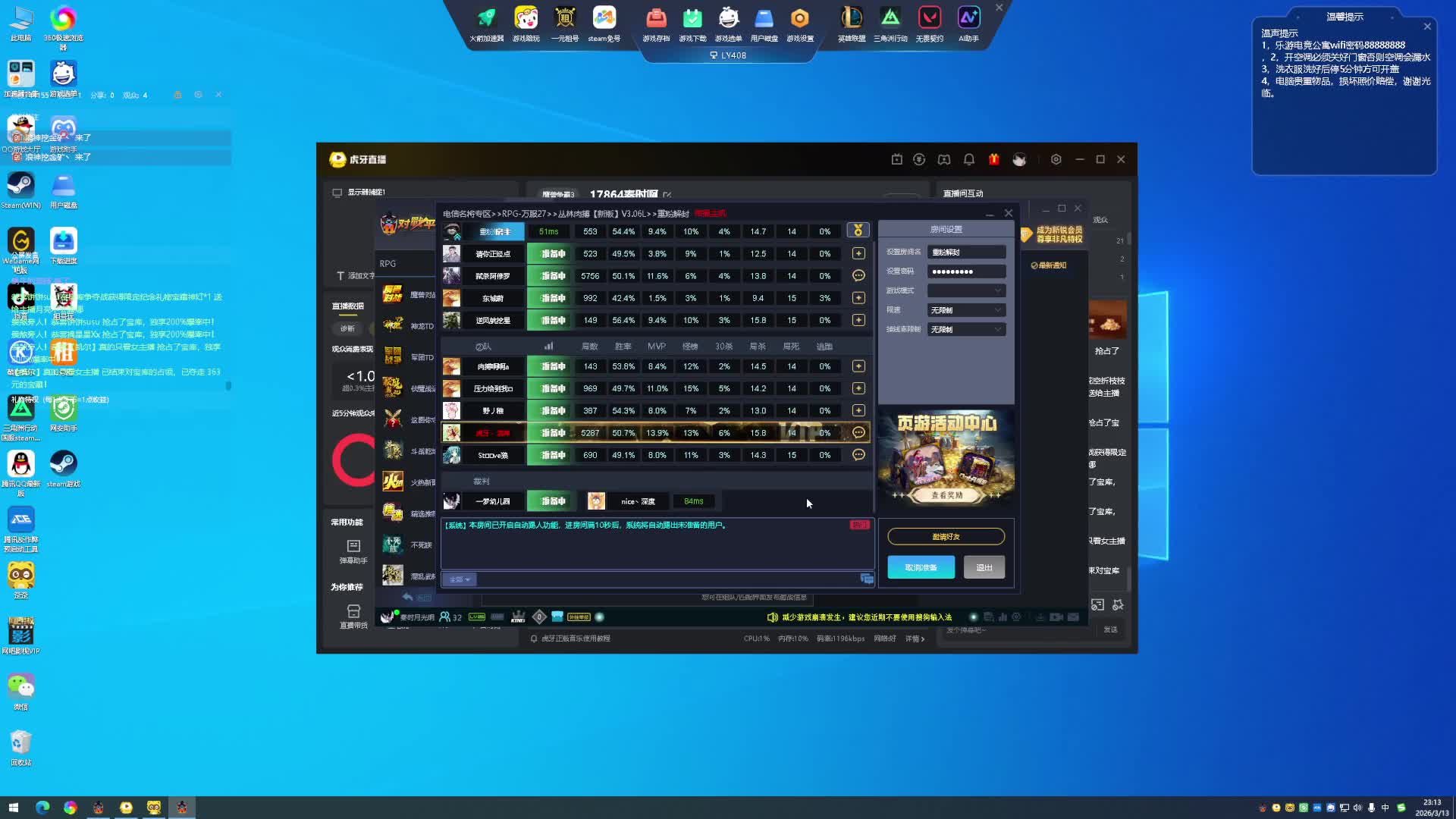Image resolution: width=1456 pixels, height=819 pixels.
Task: Click the 退出 button
Action: tap(984, 567)
